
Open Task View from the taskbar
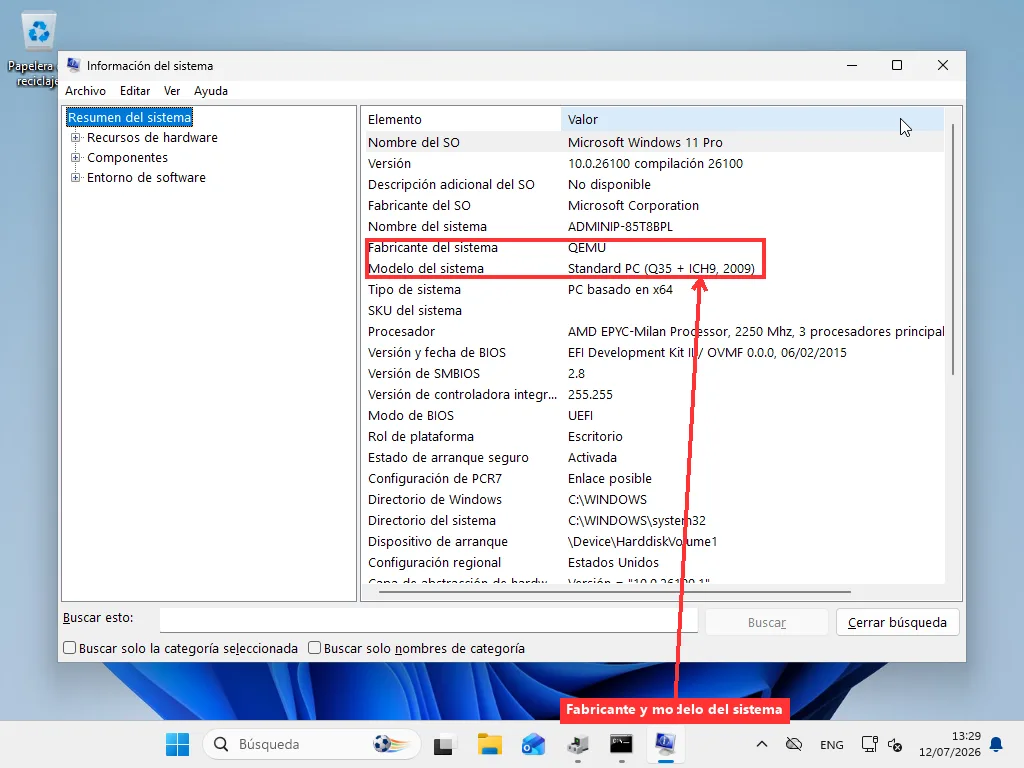click(x=443, y=744)
